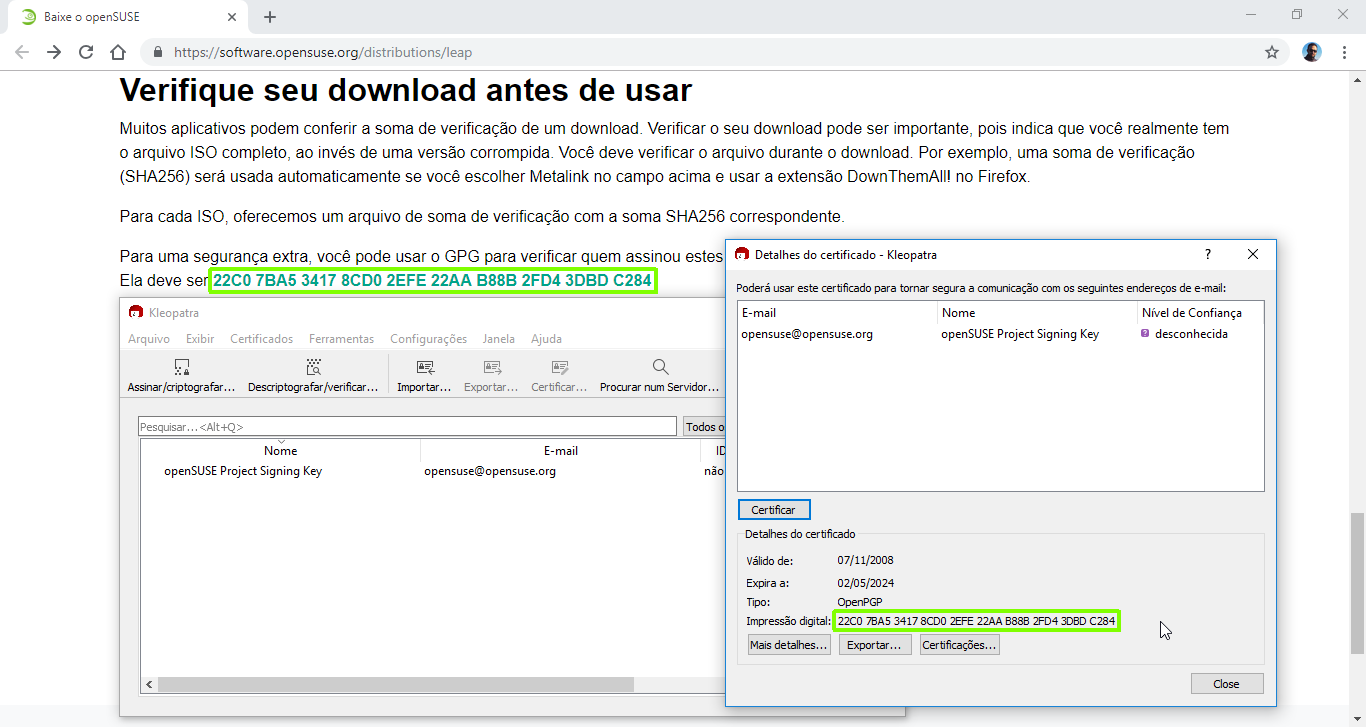Click the Nível de Confiança column header
This screenshot has height=727, width=1366.
pyautogui.click(x=1200, y=313)
